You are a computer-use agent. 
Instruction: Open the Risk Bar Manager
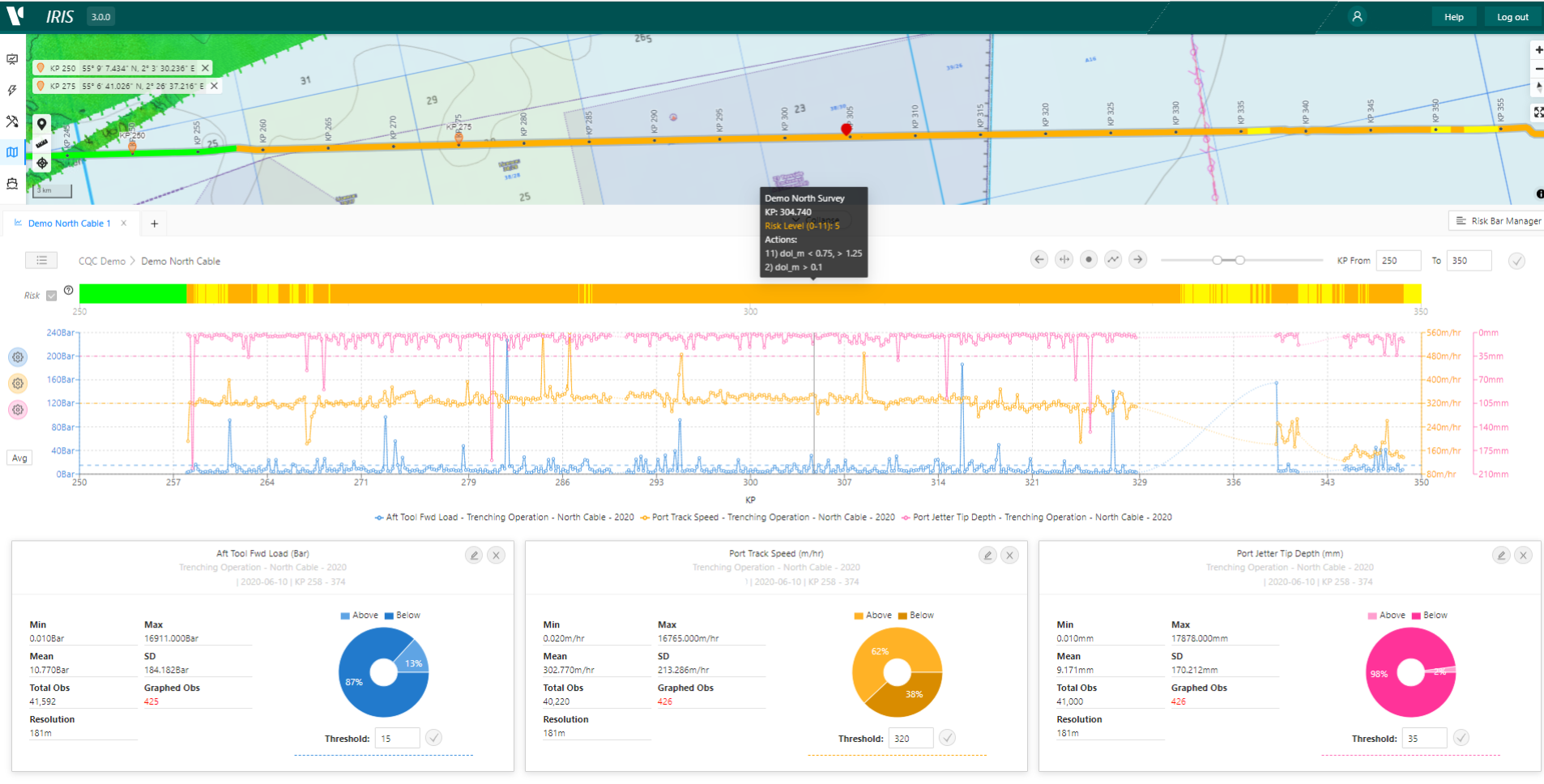[x=1498, y=221]
